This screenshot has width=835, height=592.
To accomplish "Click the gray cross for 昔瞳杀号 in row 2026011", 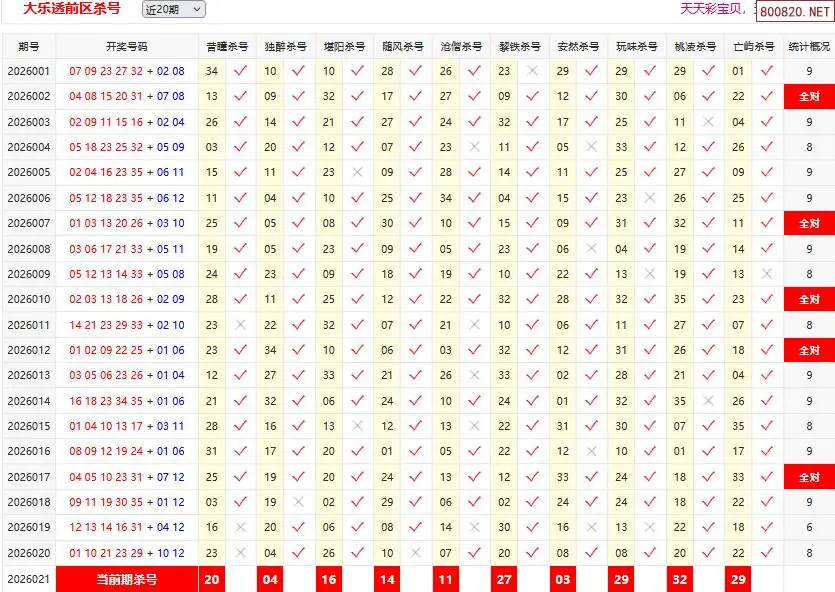I will pos(239,325).
